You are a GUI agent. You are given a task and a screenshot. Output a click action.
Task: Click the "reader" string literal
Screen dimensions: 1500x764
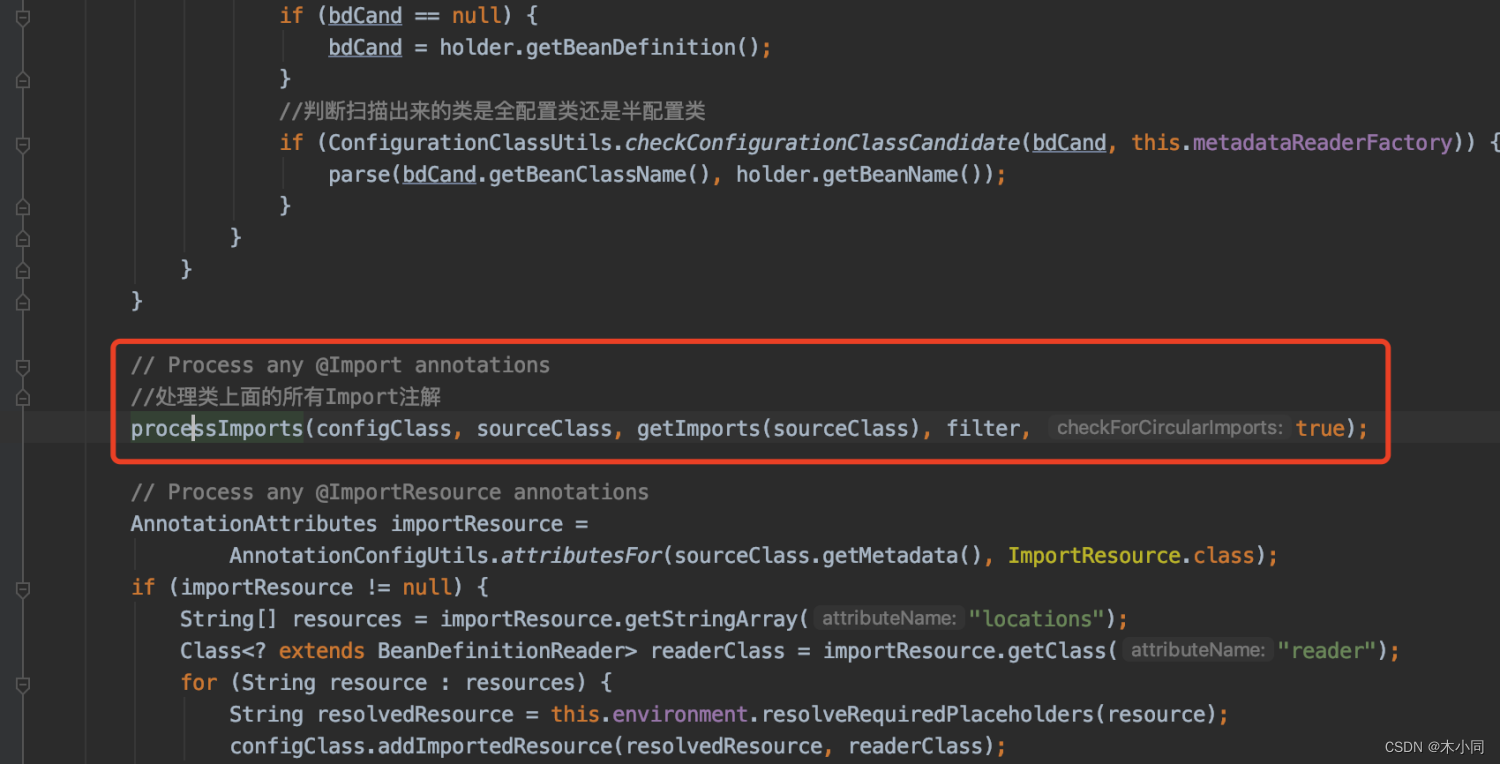pos(1327,650)
